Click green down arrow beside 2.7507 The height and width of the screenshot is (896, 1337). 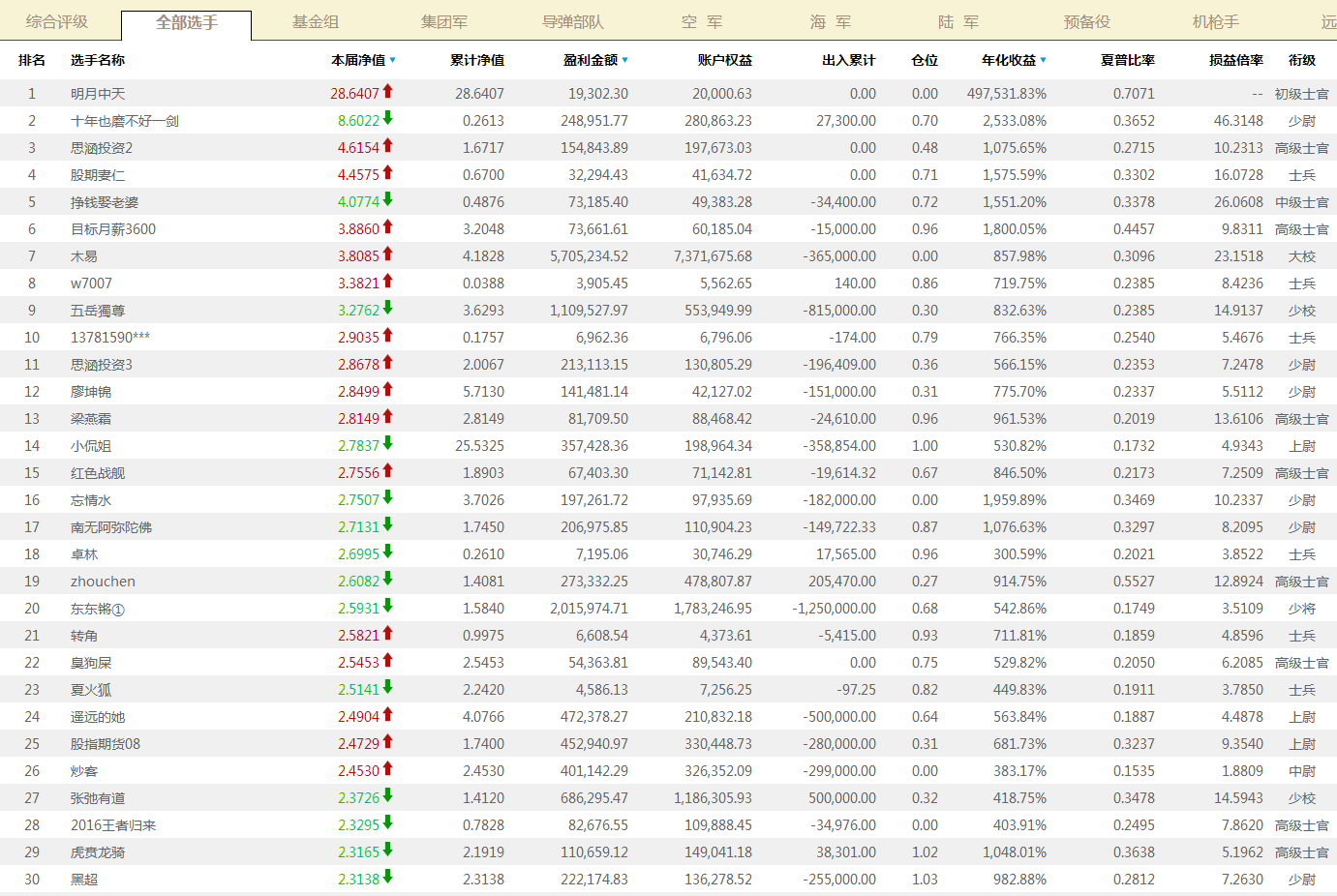388,497
